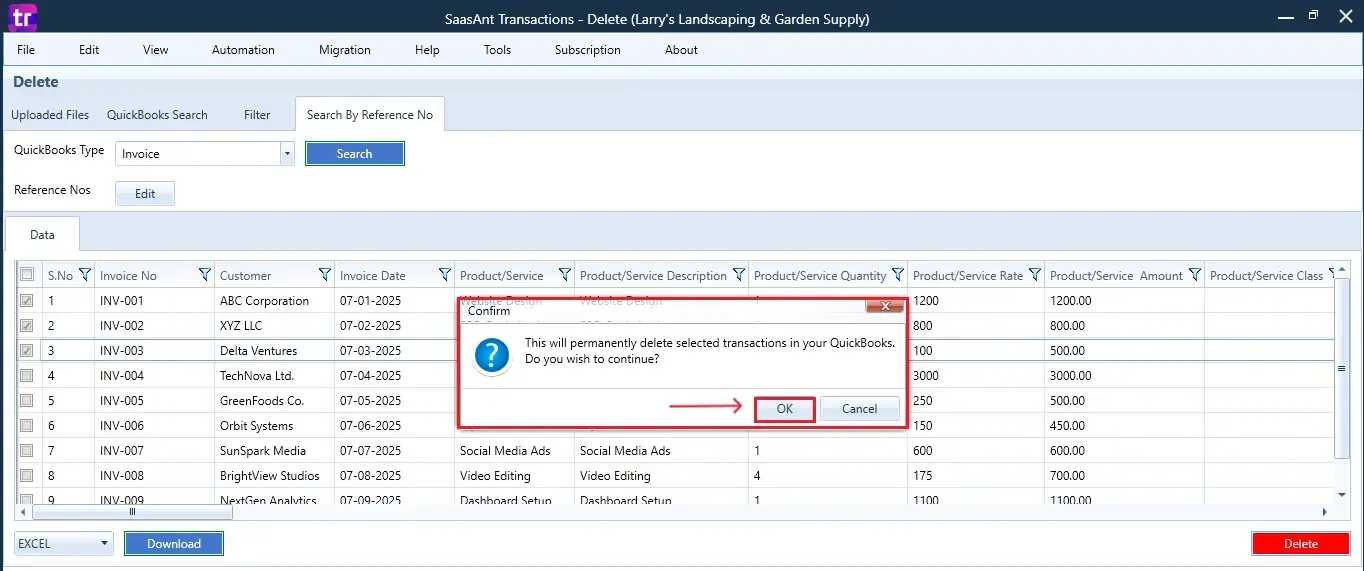
Task: Open the filter icon on Invoice Date column
Action: pyautogui.click(x=445, y=275)
